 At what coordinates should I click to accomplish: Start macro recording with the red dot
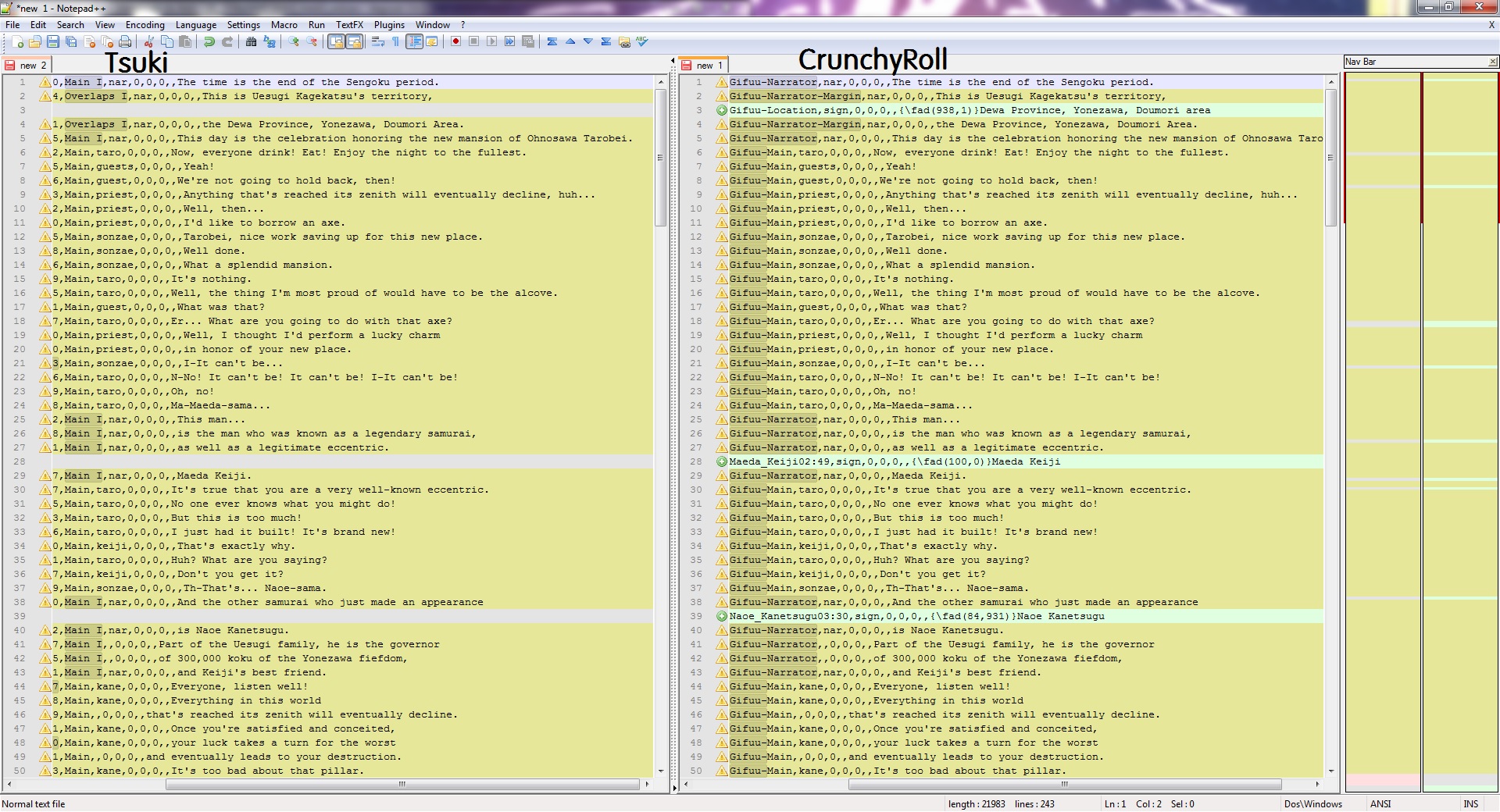pos(455,42)
